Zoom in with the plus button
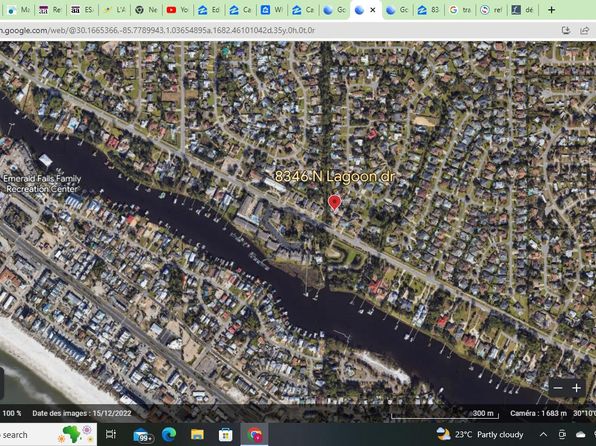This screenshot has width=596, height=446. pos(576,388)
